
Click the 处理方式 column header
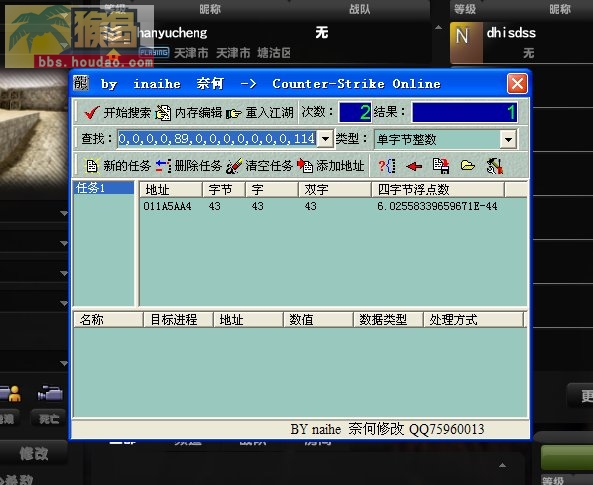pos(473,320)
